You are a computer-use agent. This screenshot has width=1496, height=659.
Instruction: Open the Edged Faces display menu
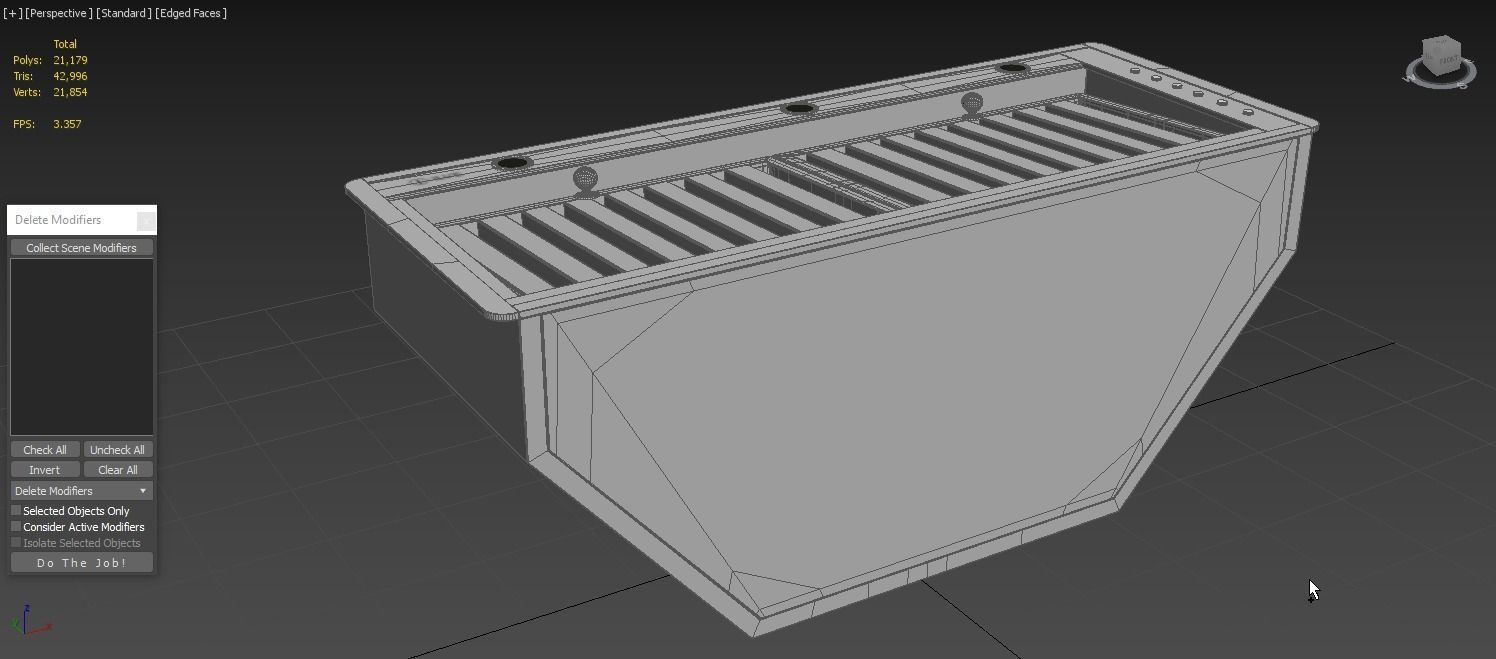coord(191,13)
